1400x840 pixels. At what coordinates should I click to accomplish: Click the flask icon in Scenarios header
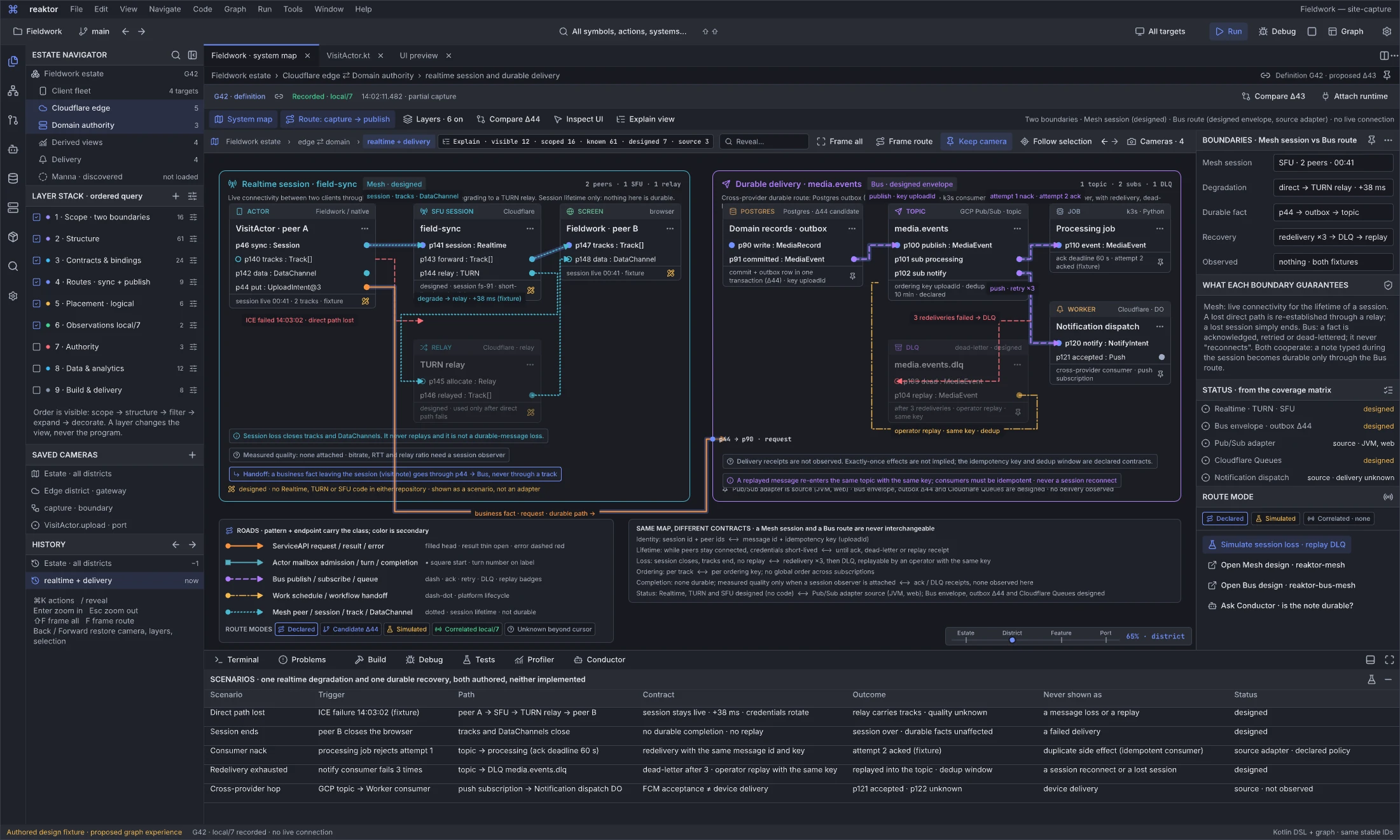pyautogui.click(x=1371, y=679)
